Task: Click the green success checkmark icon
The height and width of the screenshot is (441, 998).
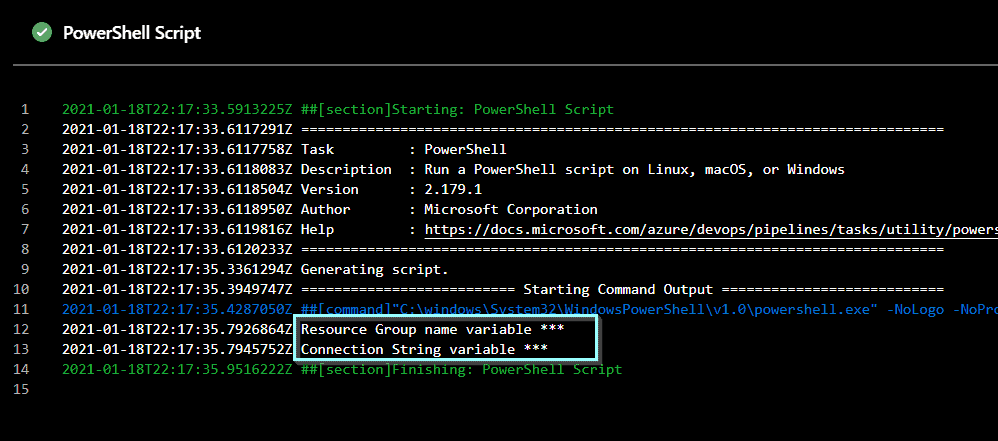Action: pos(42,32)
